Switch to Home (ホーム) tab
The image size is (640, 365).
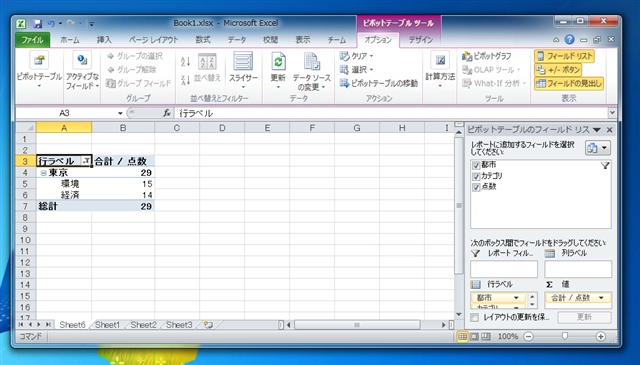point(70,40)
